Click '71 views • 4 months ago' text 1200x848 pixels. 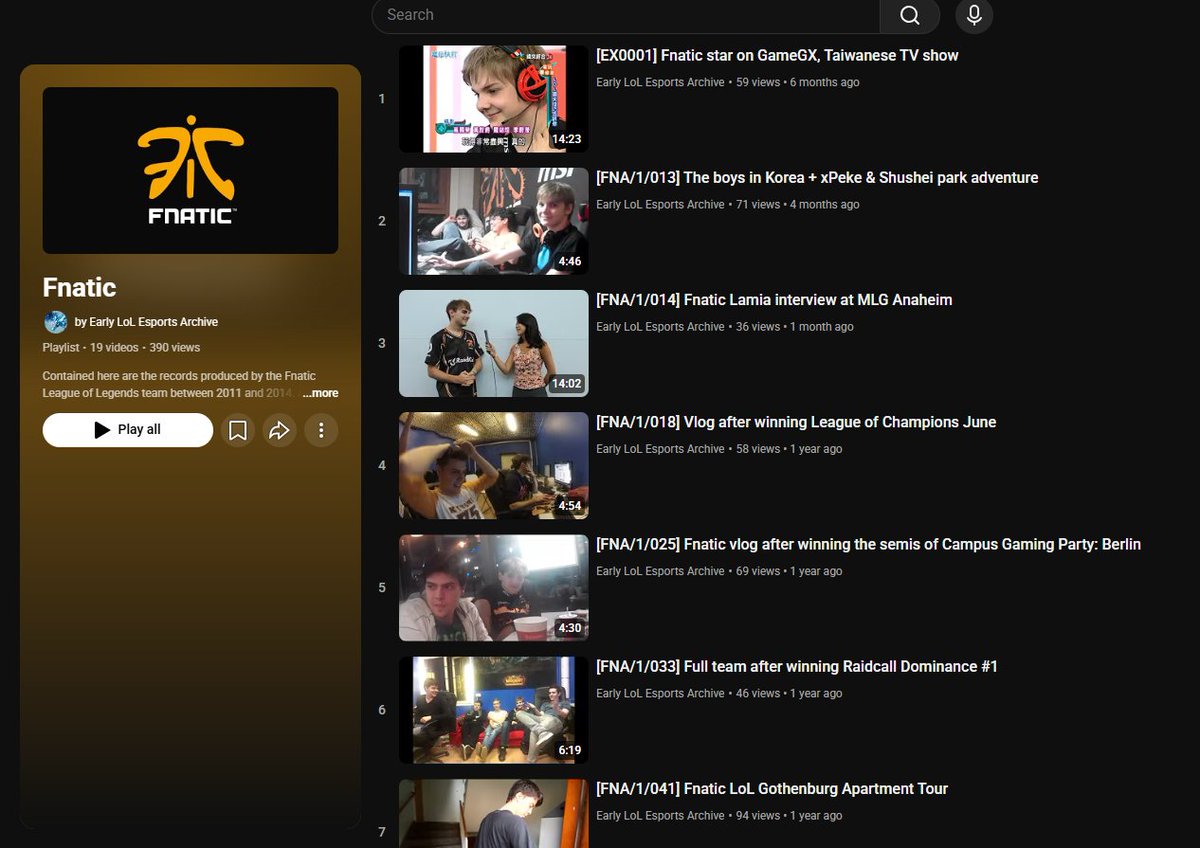click(798, 204)
